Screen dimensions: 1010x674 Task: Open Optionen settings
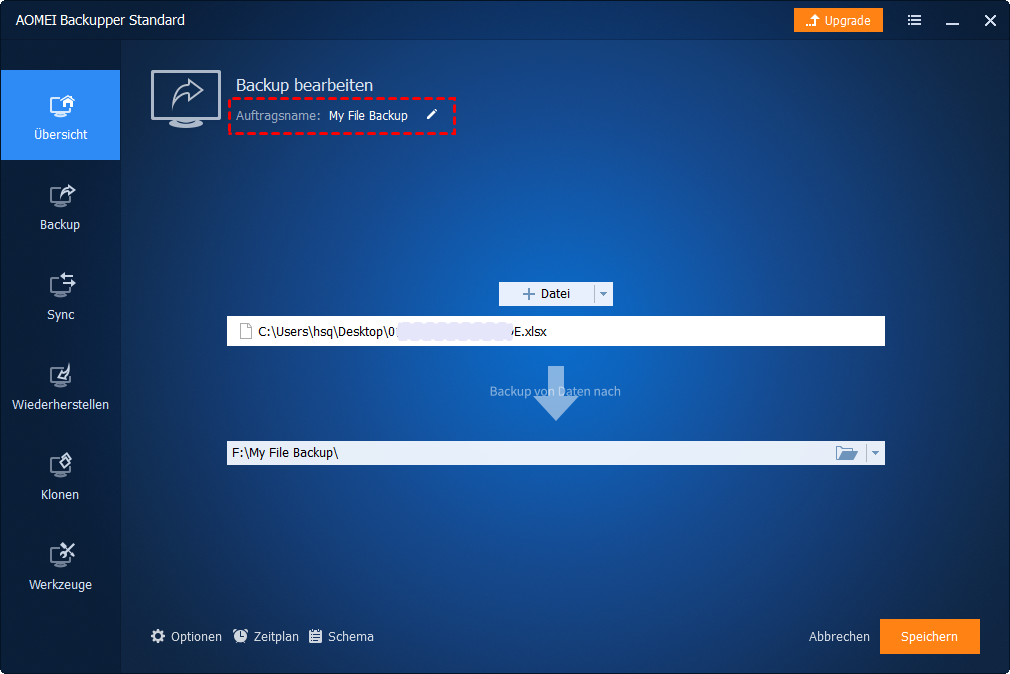(186, 637)
